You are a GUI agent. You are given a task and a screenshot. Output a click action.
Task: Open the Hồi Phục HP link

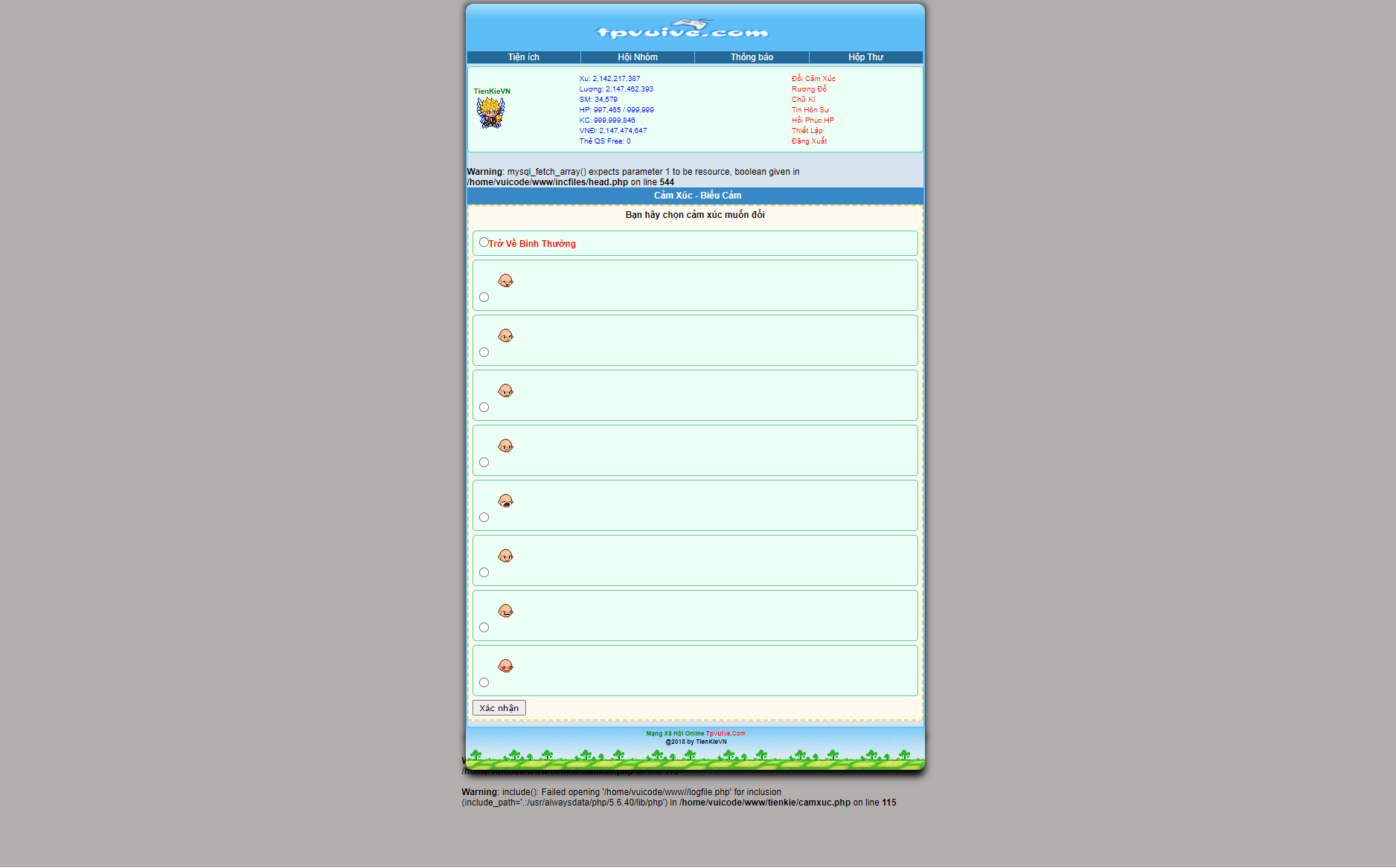click(813, 120)
